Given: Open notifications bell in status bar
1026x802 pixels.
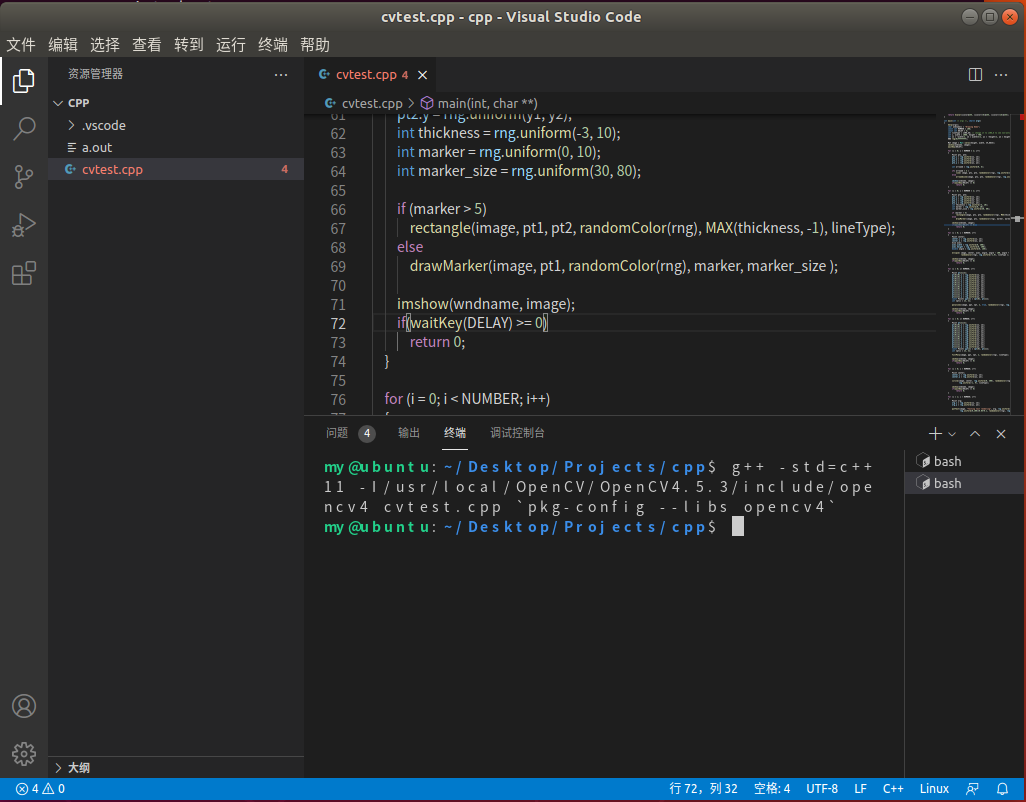Looking at the screenshot, I should (1002, 789).
